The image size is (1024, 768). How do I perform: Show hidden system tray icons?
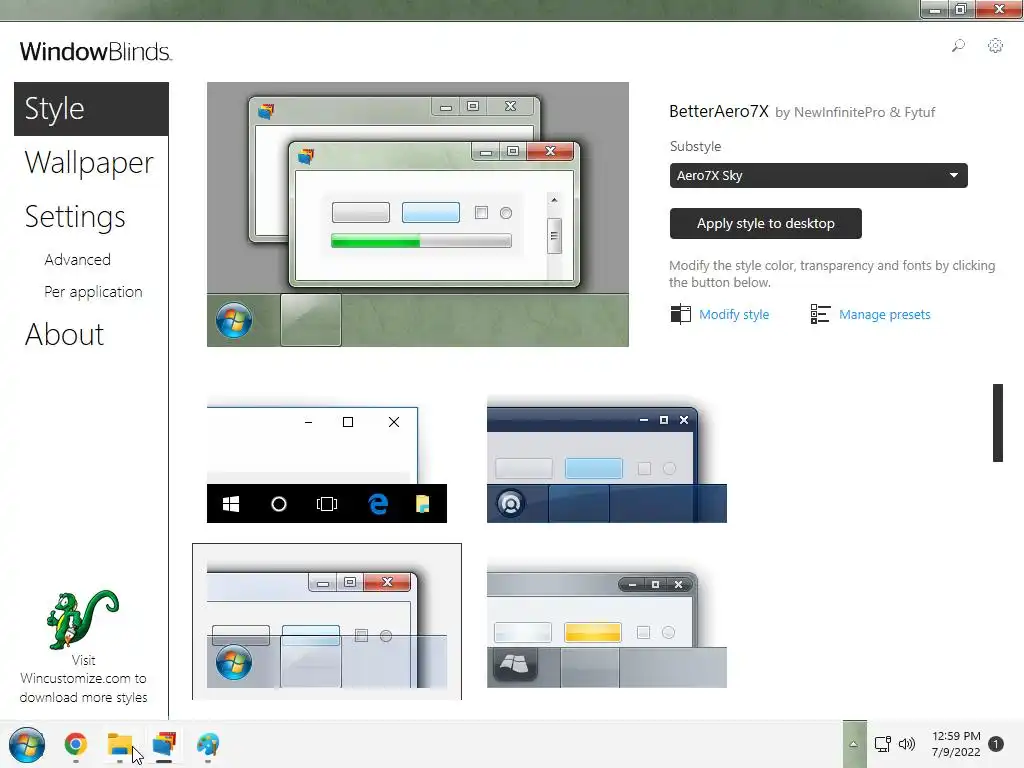click(854, 744)
